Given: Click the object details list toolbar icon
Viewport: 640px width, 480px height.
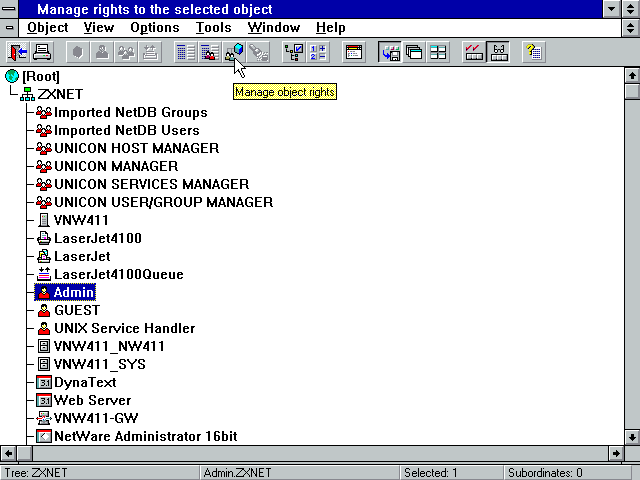Looking at the screenshot, I should pos(186,52).
